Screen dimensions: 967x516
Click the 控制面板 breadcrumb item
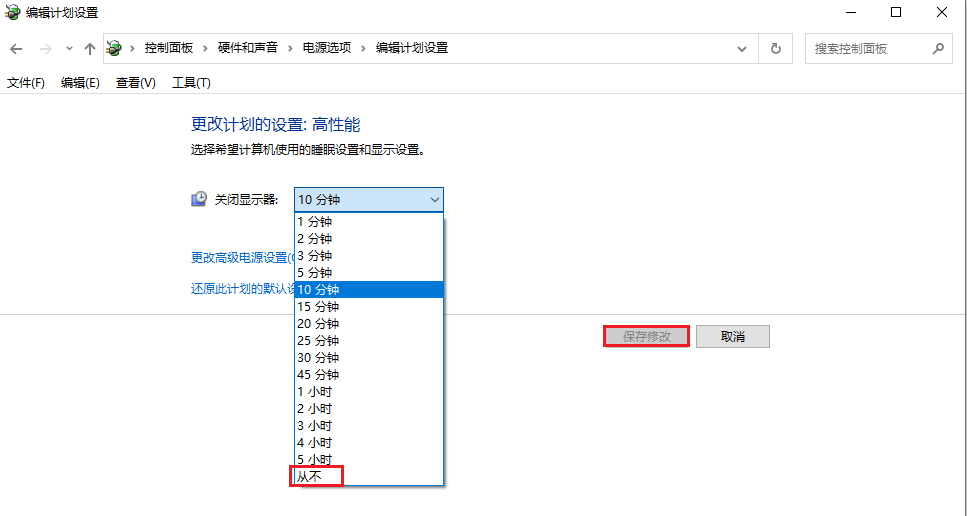tap(169, 48)
